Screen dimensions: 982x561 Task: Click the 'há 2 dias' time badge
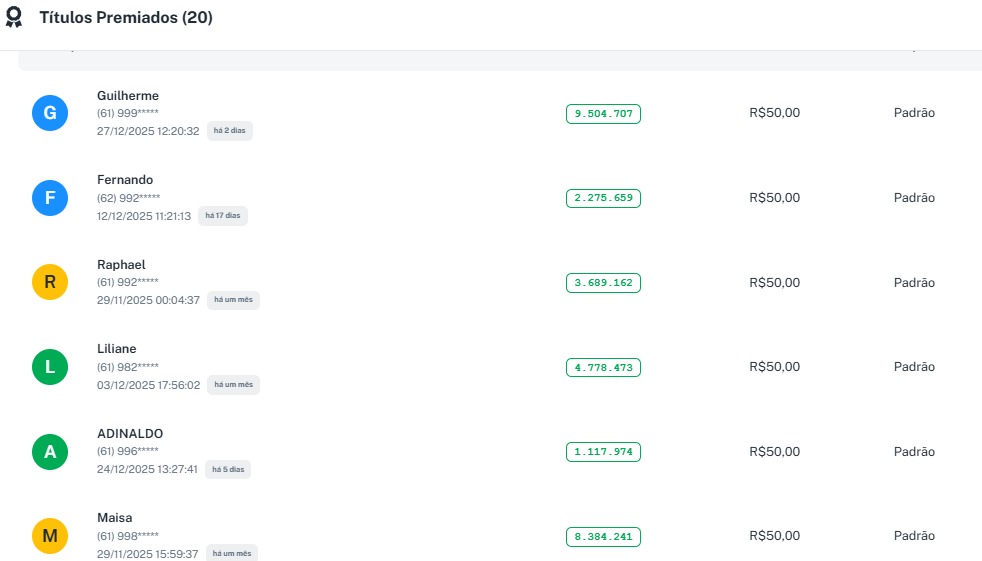point(230,131)
